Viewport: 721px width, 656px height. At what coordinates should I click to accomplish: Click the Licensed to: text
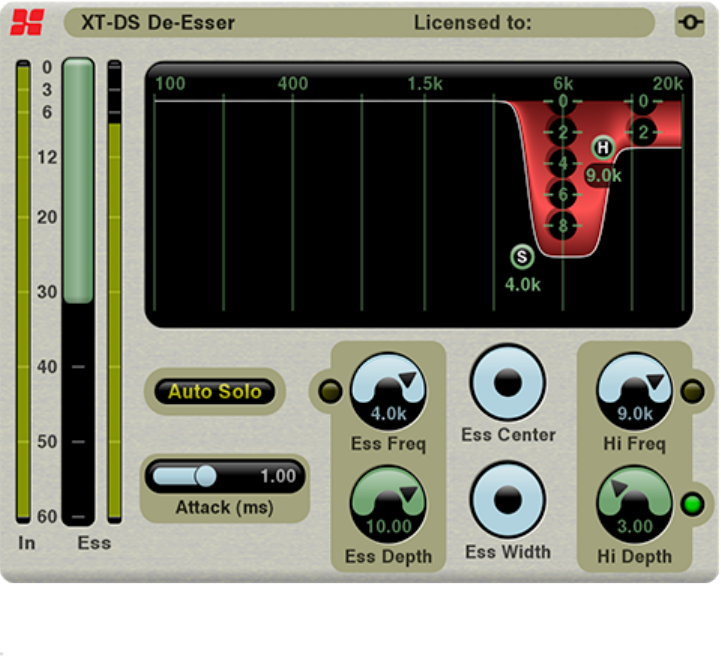click(473, 23)
